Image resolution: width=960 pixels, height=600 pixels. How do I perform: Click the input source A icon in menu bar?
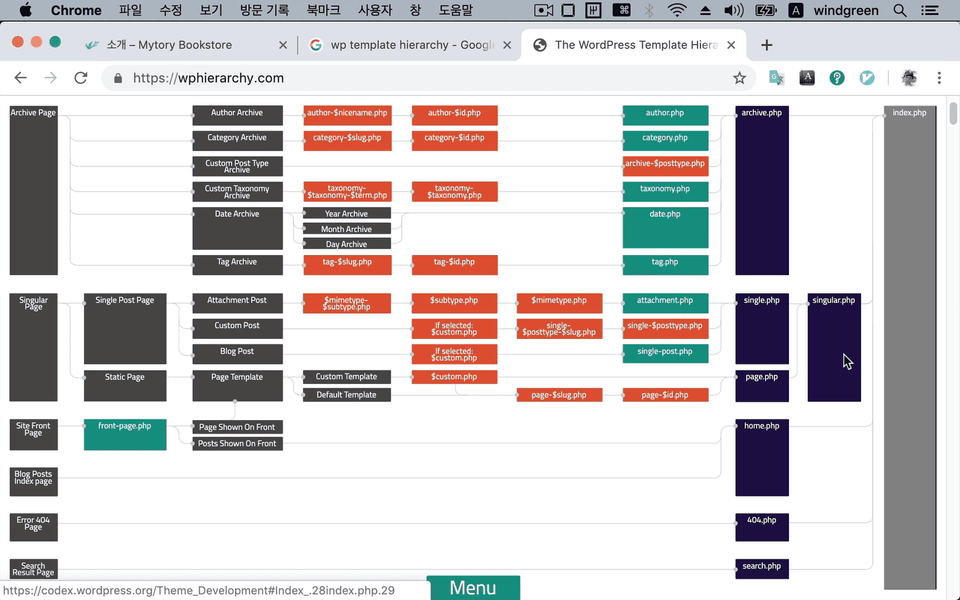[795, 10]
